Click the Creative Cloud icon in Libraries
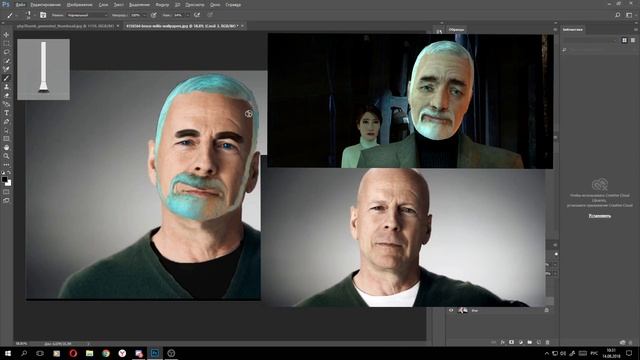 (x=600, y=185)
